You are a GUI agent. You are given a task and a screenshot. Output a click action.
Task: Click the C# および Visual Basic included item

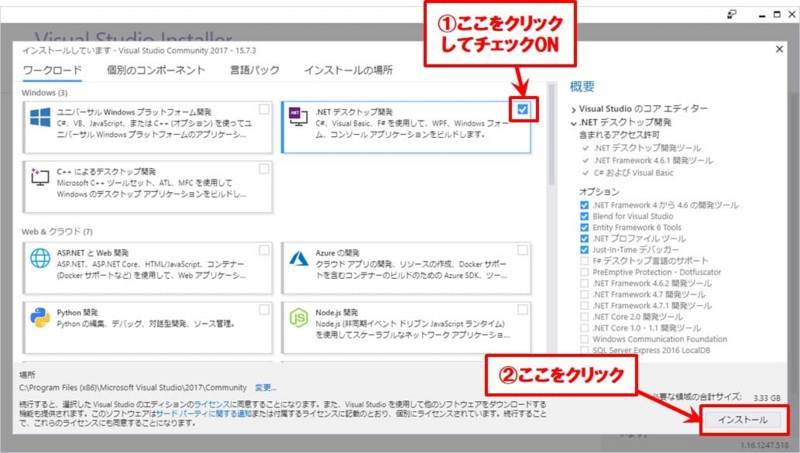(633, 173)
